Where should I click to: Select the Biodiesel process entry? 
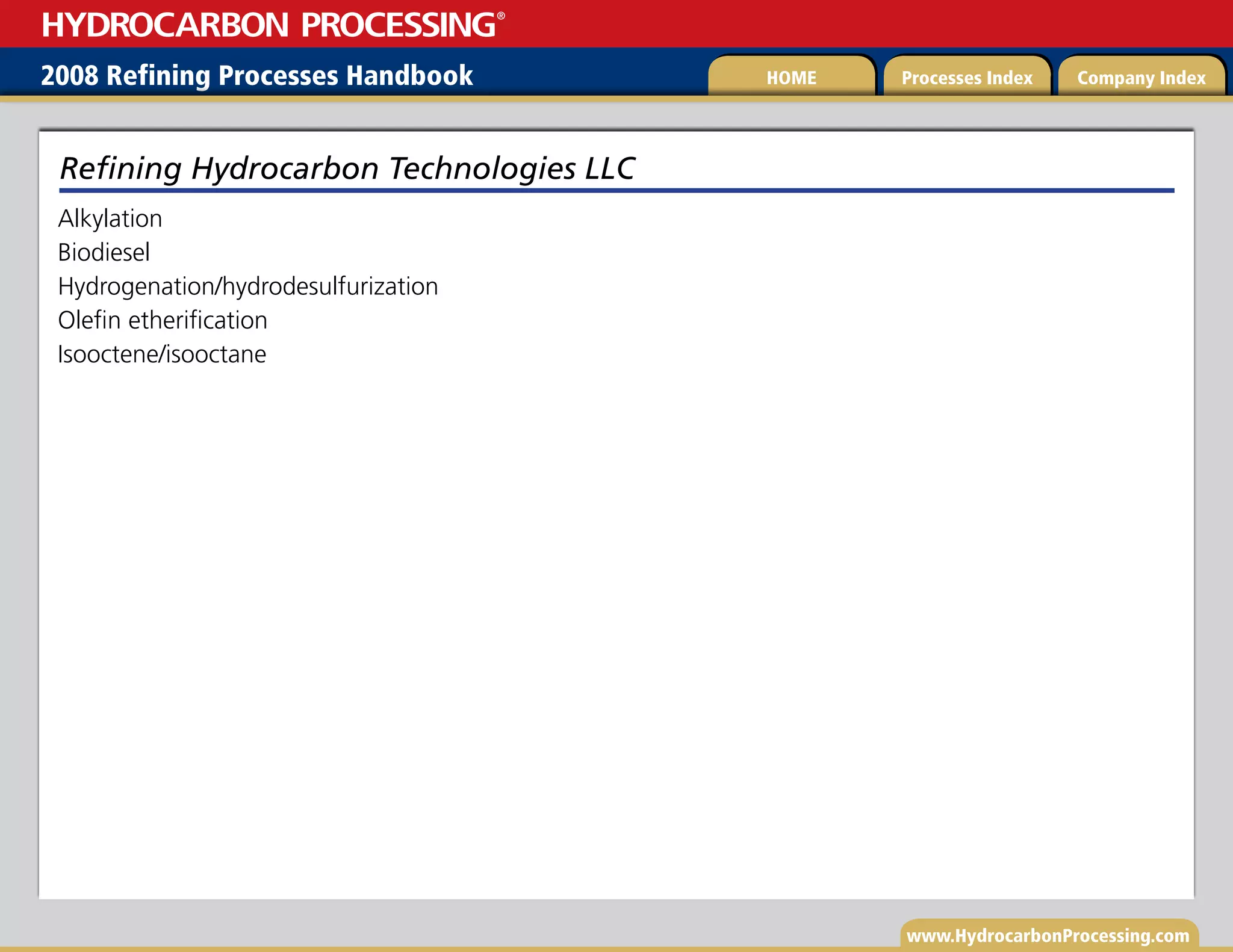pyautogui.click(x=104, y=253)
